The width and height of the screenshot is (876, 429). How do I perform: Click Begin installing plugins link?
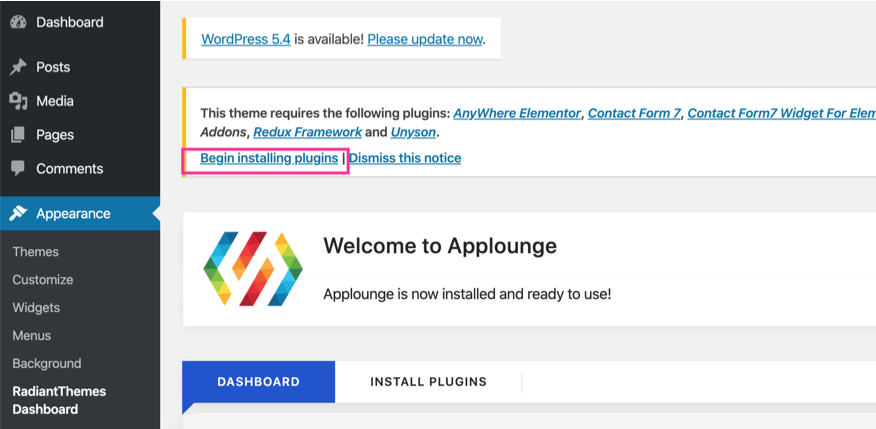pos(269,158)
